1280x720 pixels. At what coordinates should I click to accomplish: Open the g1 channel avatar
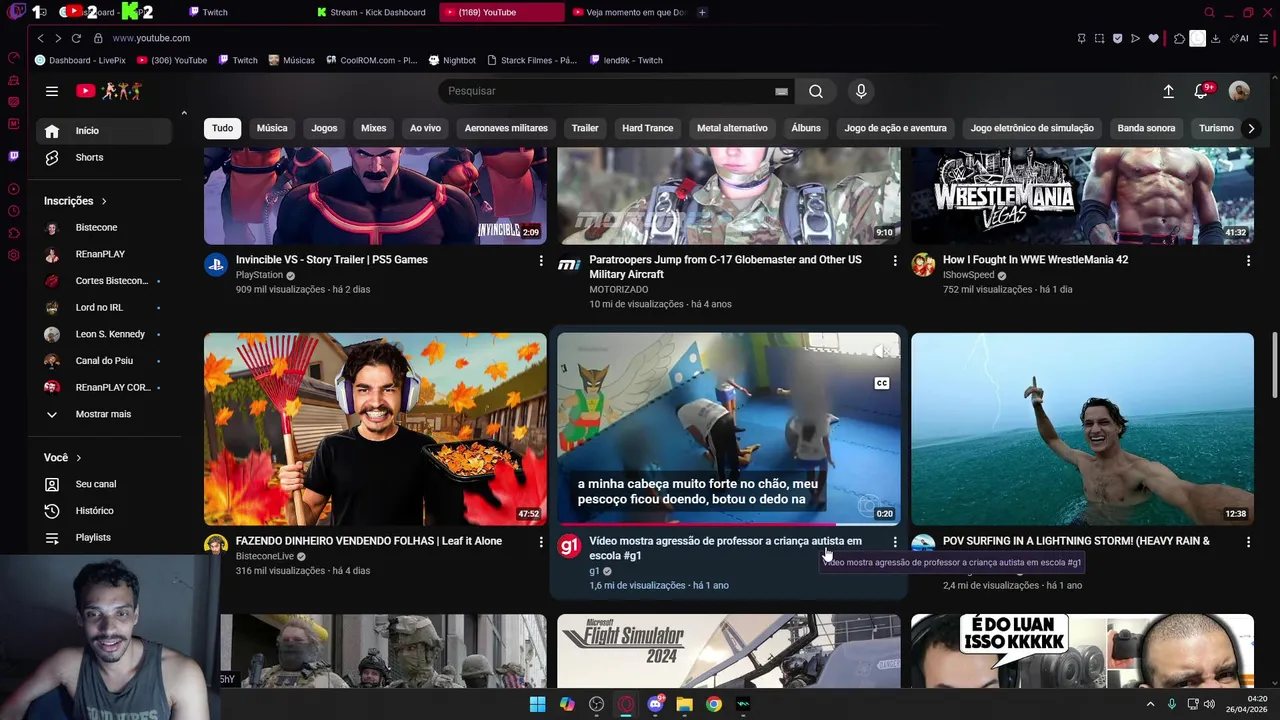(x=569, y=546)
